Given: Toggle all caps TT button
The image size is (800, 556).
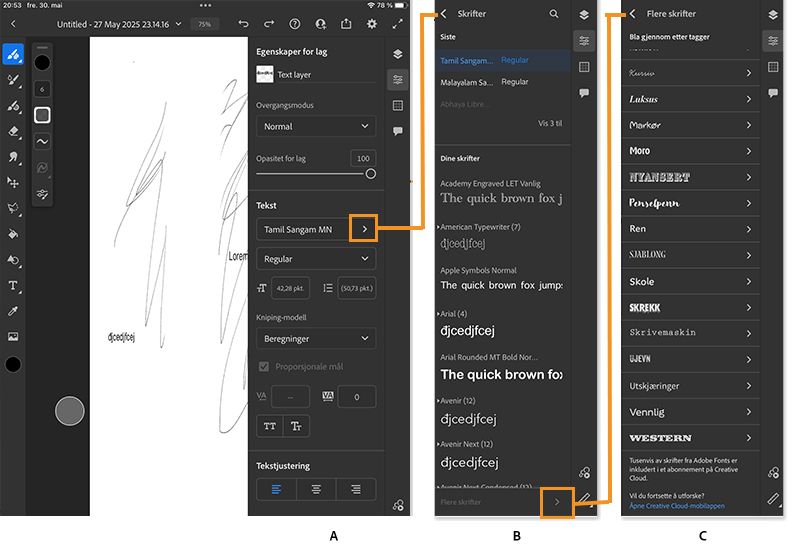Looking at the screenshot, I should [269, 426].
